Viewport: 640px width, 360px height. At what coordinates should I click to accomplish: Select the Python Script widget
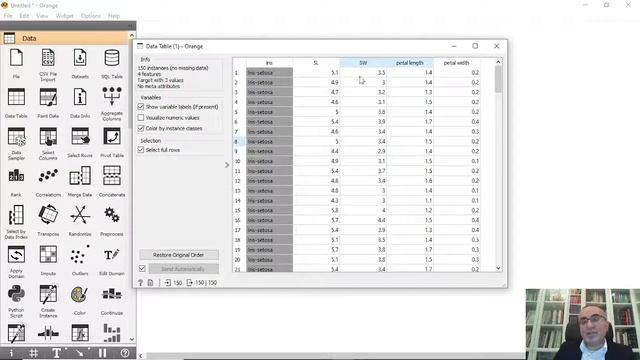[16, 294]
